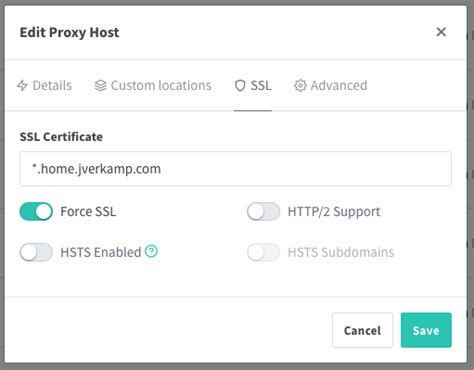Click the lightning bolt Details icon

click(x=22, y=86)
